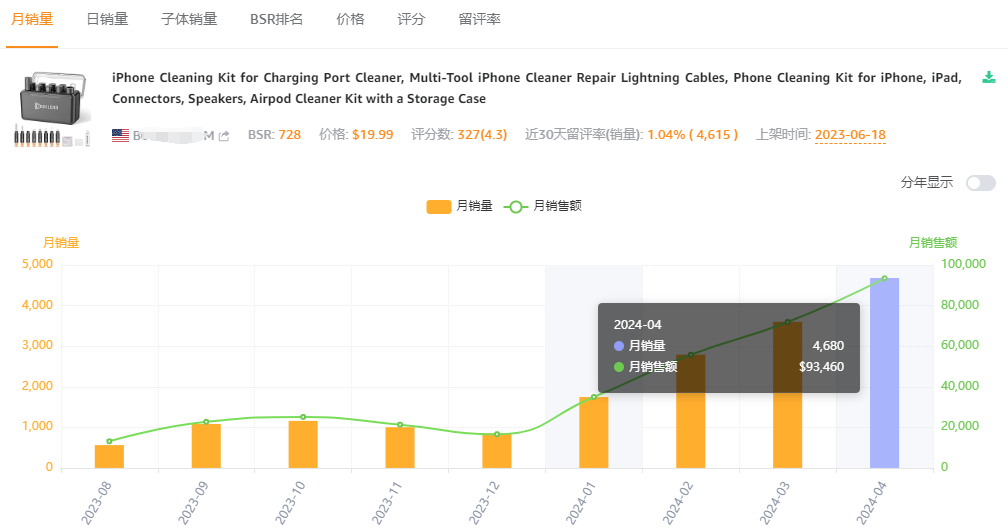The height and width of the screenshot is (532, 1008).
Task: Click the 2024-04 blue sales bar
Action: pyautogui.click(x=884, y=372)
